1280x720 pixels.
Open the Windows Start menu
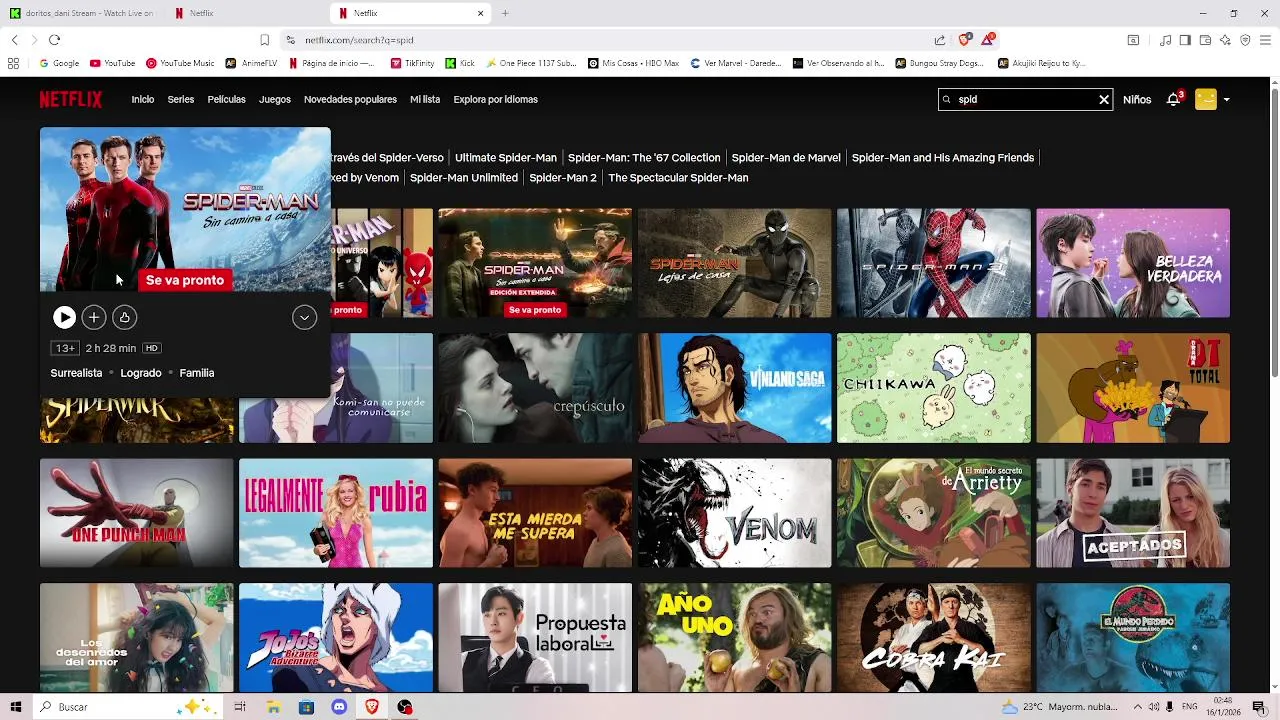pos(16,707)
